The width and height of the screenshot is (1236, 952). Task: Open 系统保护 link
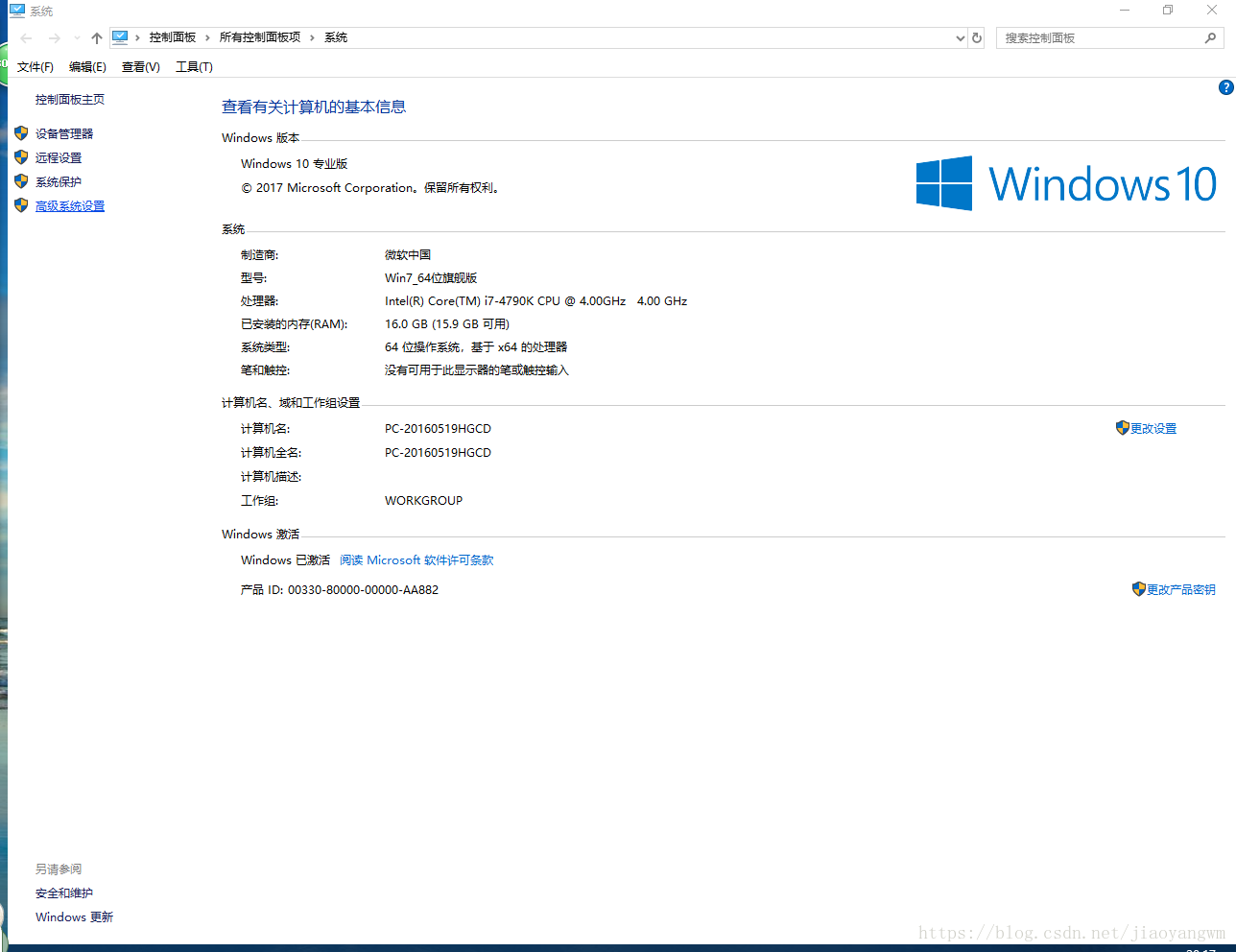[x=59, y=182]
